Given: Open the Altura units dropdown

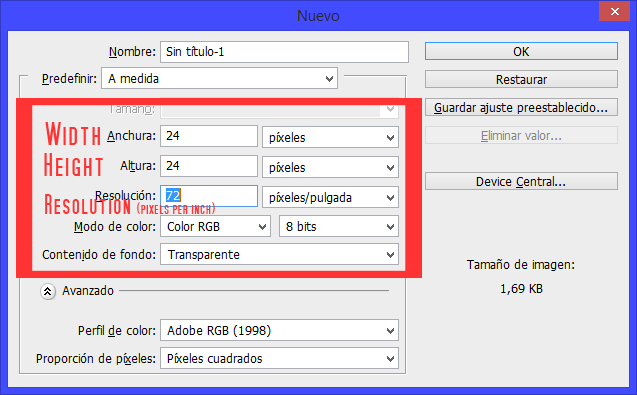Looking at the screenshot, I should [330, 167].
